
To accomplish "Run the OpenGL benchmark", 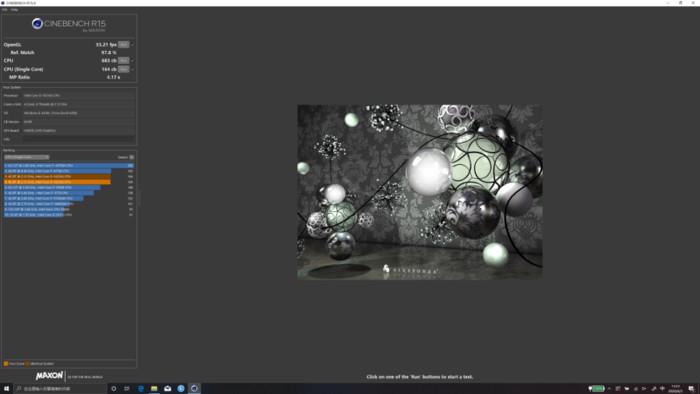I will coord(124,45).
